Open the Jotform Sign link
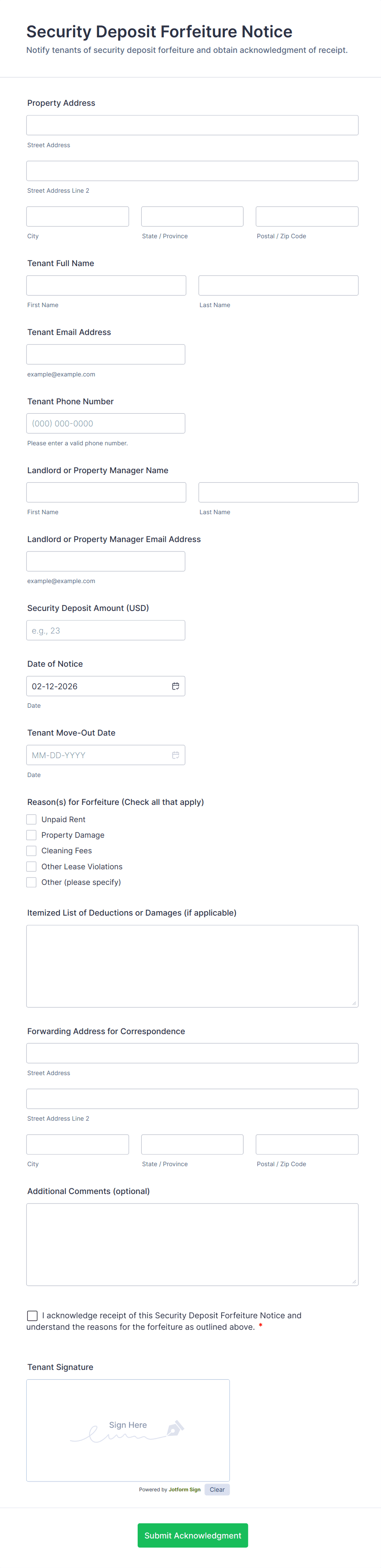Screen dimensions: 381x1568 [x=184, y=1490]
